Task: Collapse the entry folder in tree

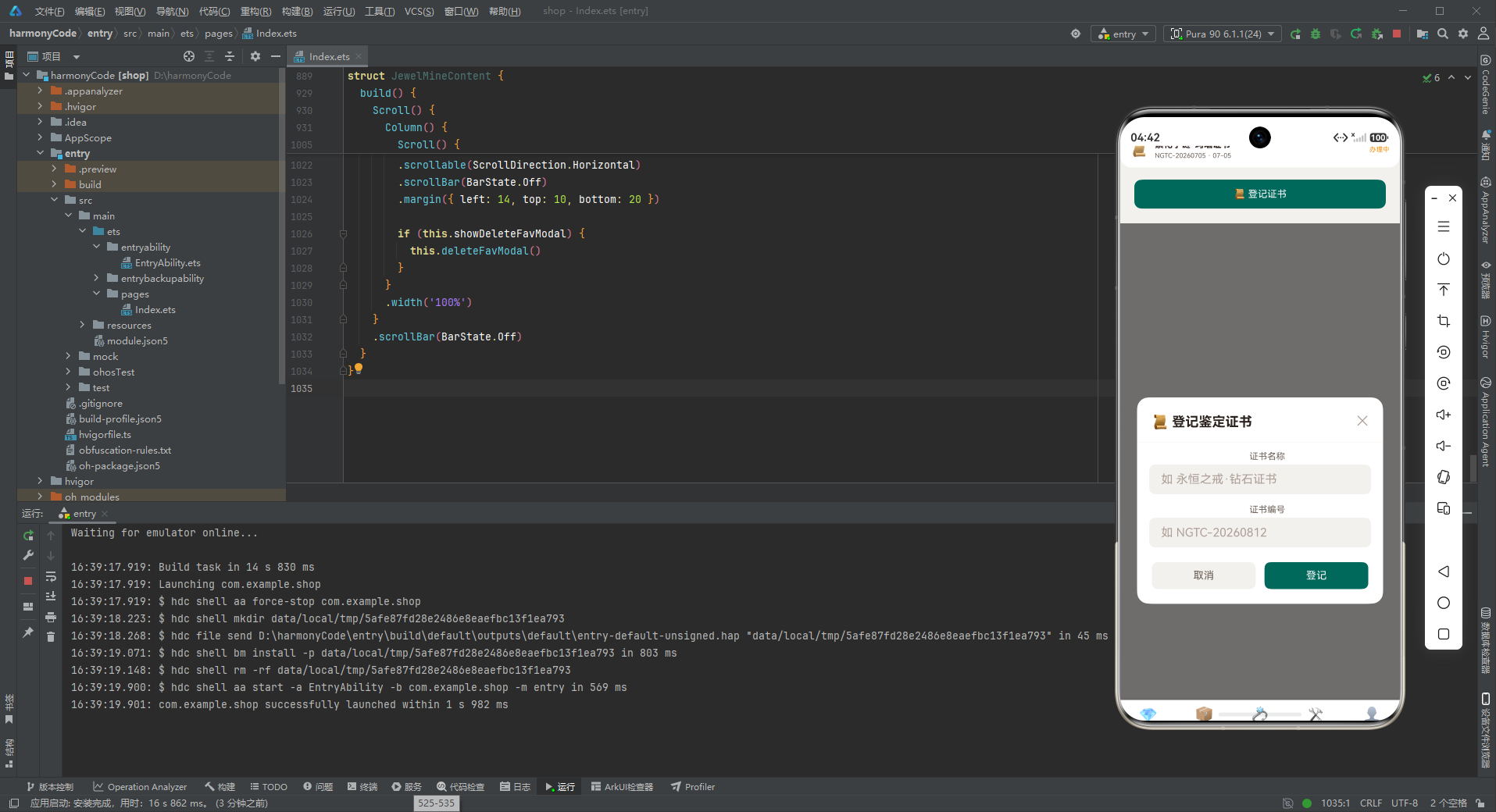Action: tap(40, 153)
